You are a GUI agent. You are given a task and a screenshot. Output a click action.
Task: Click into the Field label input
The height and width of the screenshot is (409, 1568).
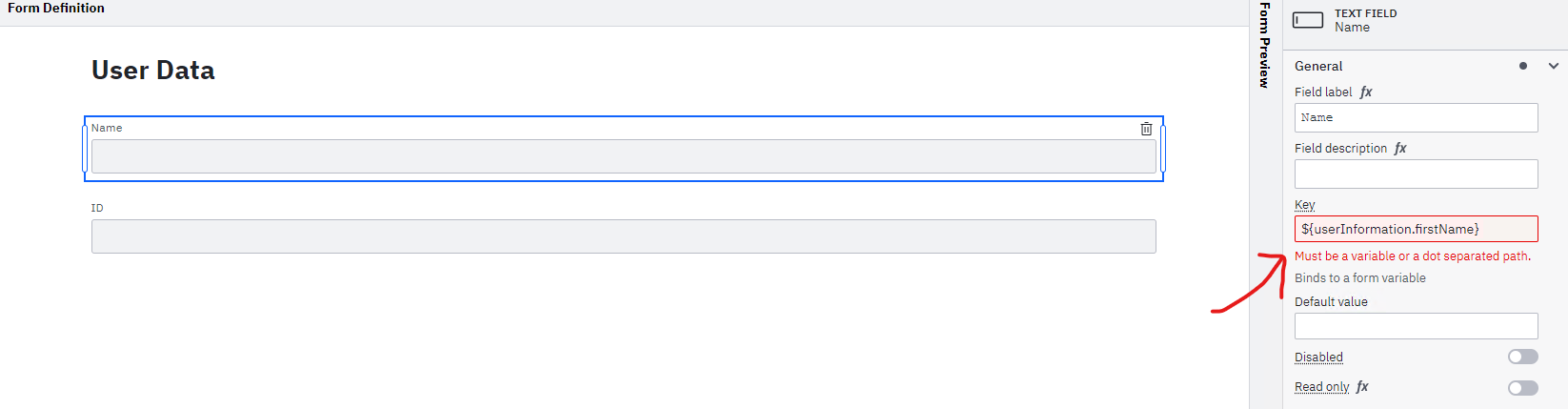coord(1416,117)
